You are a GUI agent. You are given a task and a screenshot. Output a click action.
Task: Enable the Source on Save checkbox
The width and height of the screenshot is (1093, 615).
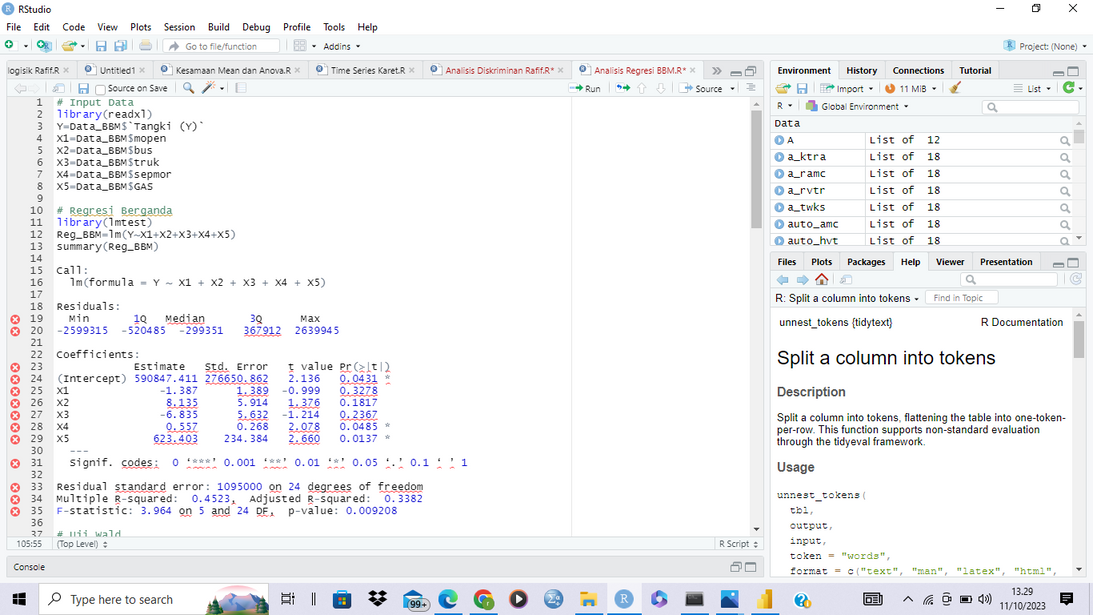click(x=100, y=88)
